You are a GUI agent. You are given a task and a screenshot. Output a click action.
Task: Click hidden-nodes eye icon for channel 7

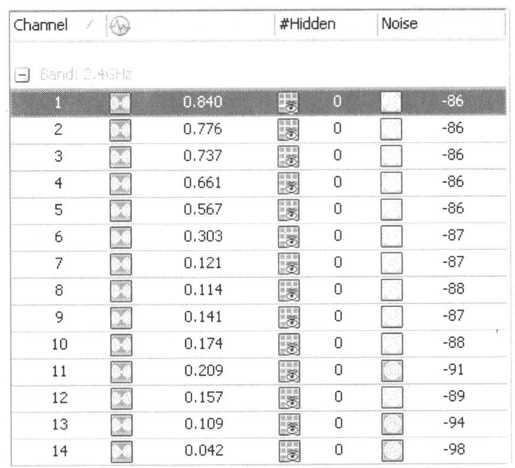[289, 264]
